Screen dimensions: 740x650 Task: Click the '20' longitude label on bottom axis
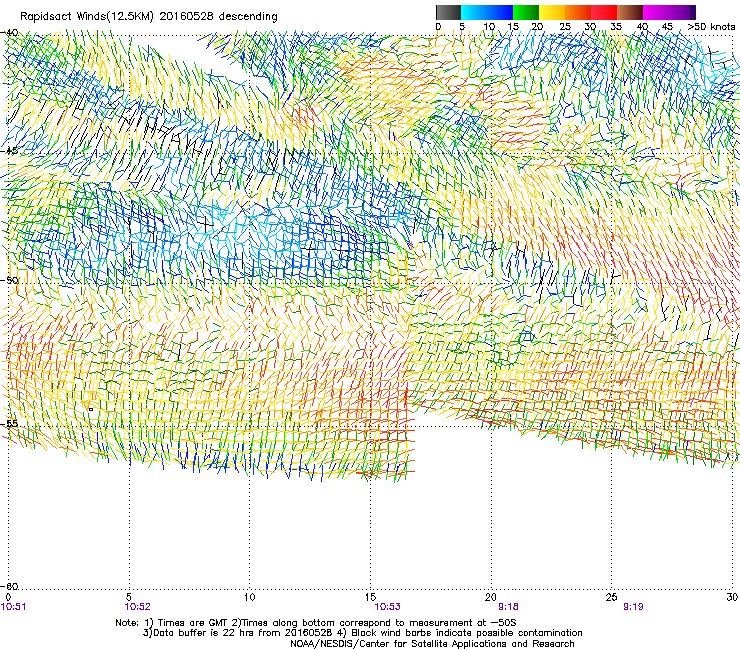[x=491, y=597]
